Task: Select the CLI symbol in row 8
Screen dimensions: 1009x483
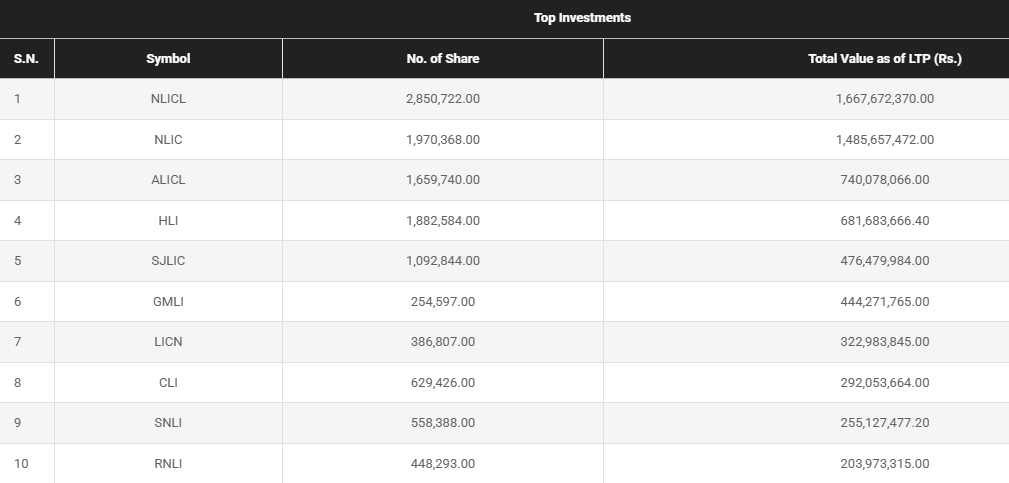Action: point(168,382)
